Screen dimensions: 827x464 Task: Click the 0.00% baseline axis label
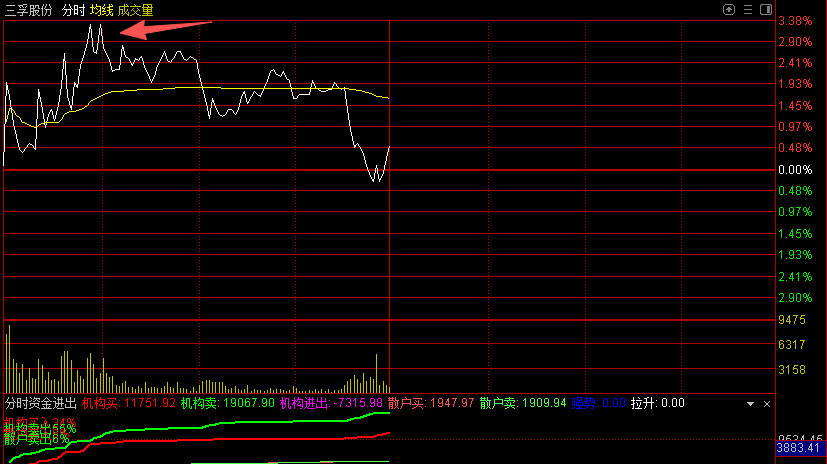(x=795, y=170)
